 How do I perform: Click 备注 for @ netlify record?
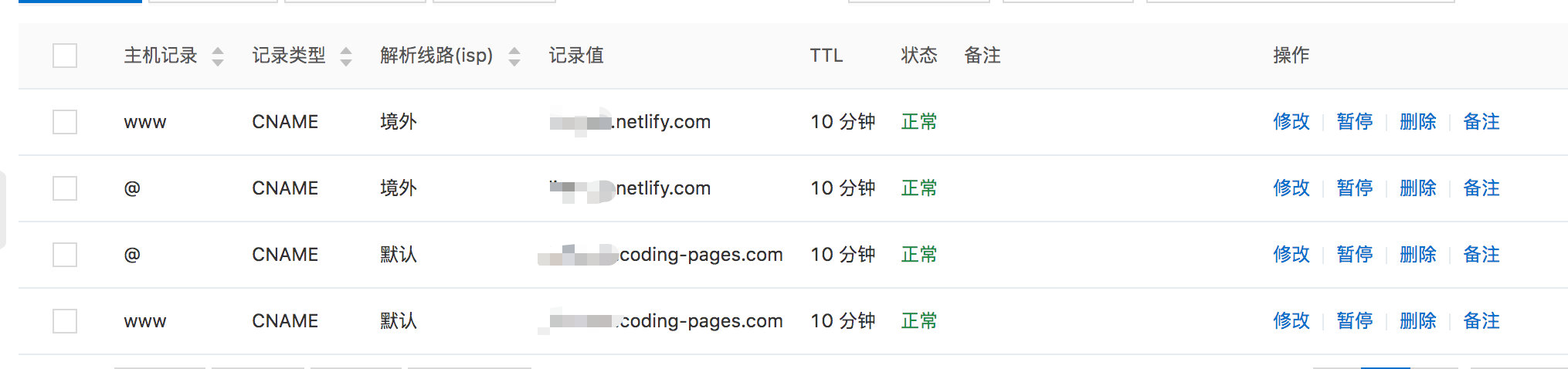point(1481,188)
